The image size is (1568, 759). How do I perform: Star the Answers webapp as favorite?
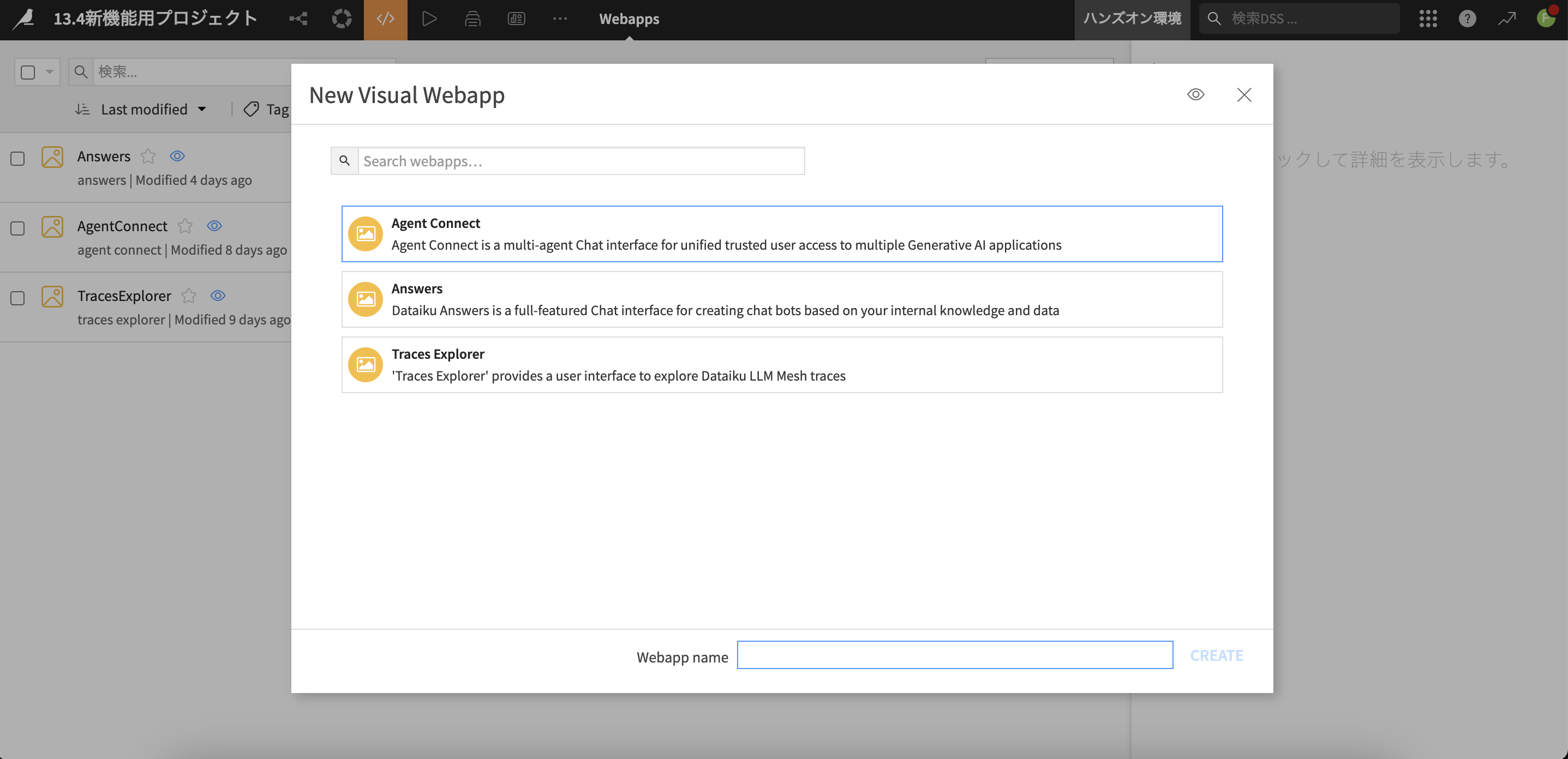pos(148,156)
